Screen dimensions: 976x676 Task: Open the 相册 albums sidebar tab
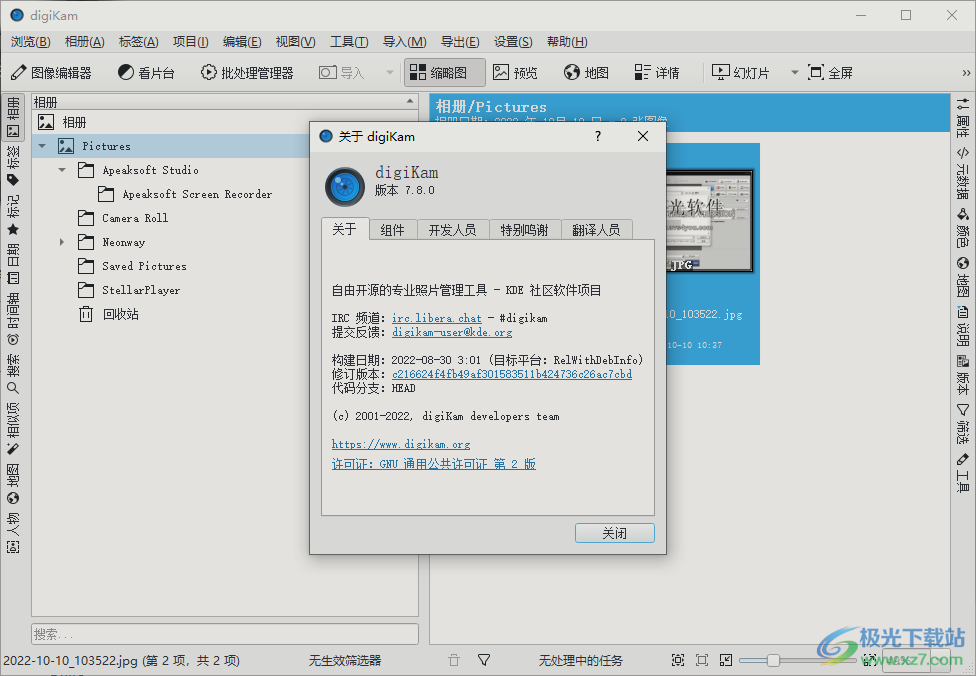tap(13, 116)
